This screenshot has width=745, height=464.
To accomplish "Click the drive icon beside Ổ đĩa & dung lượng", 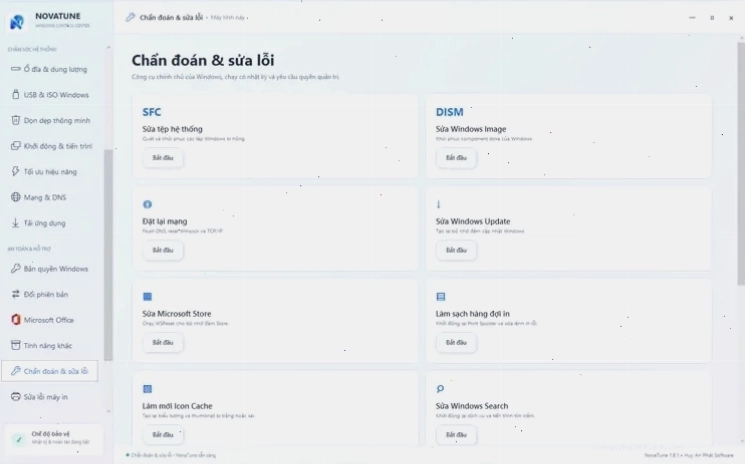I will pos(16,69).
